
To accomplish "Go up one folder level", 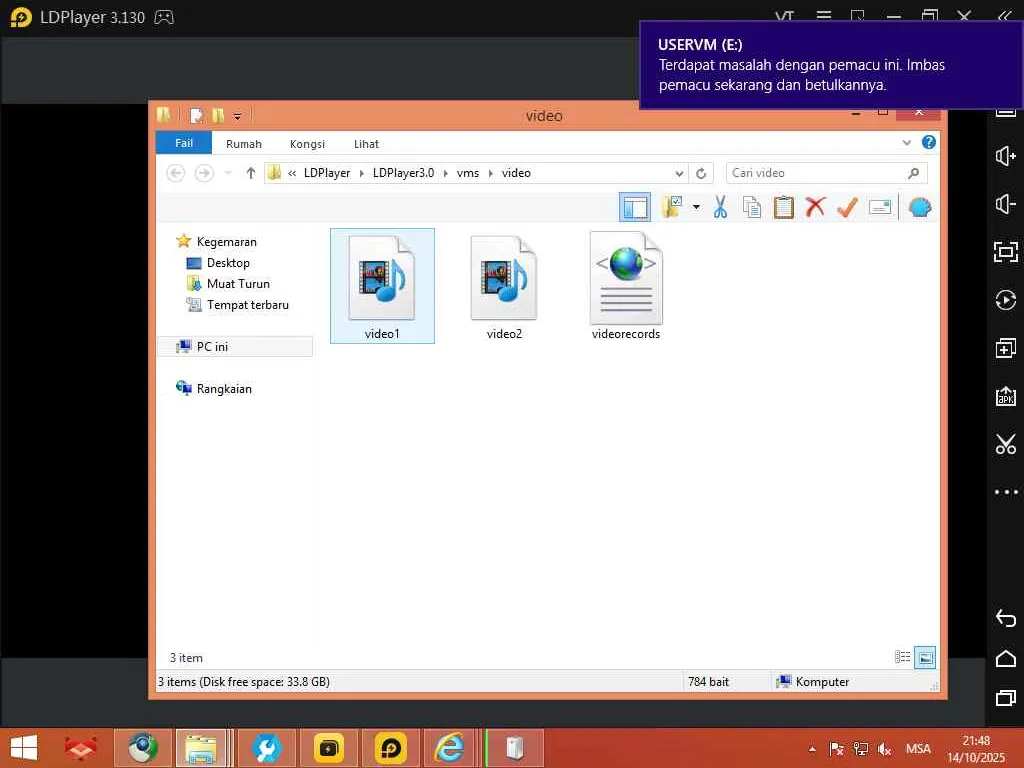I will [x=251, y=173].
